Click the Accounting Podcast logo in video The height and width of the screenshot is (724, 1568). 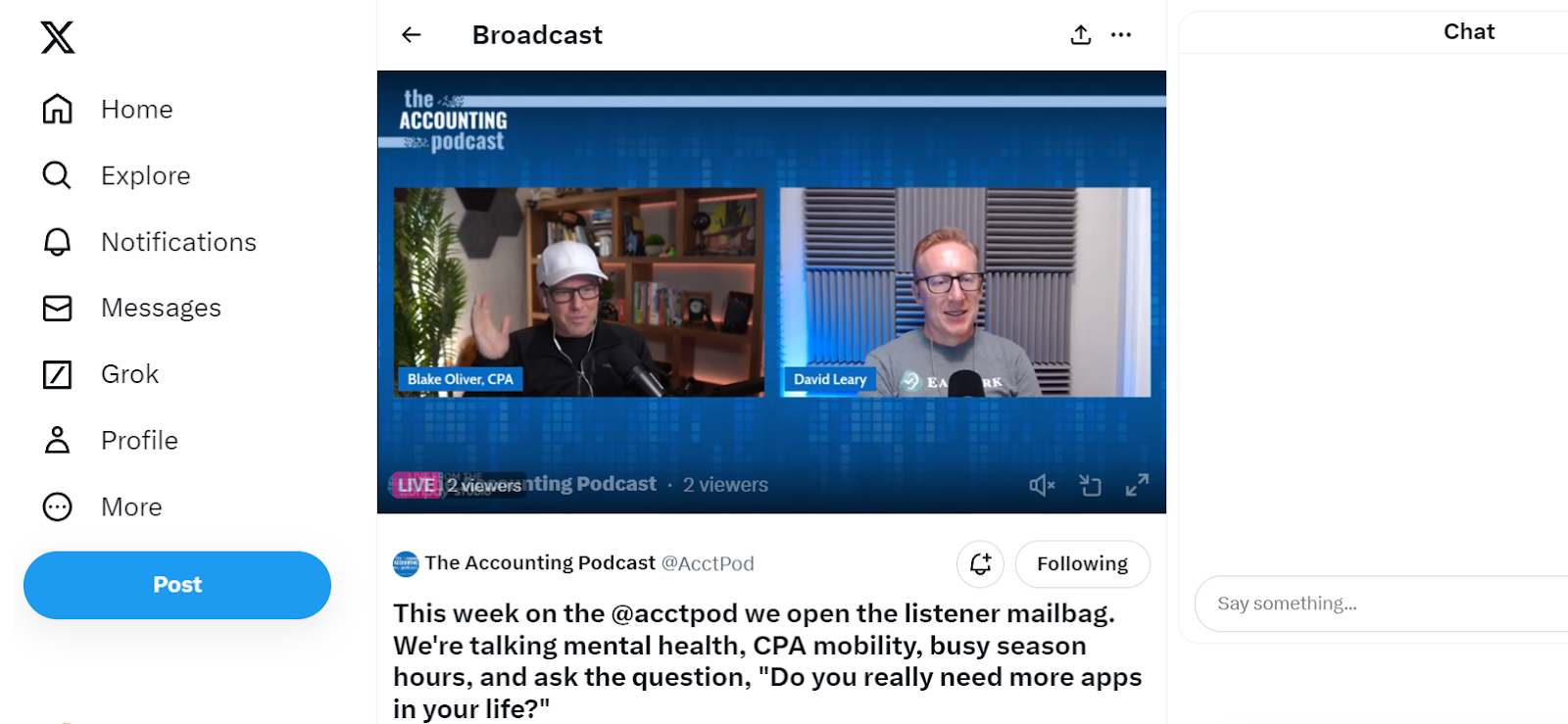pos(453,121)
